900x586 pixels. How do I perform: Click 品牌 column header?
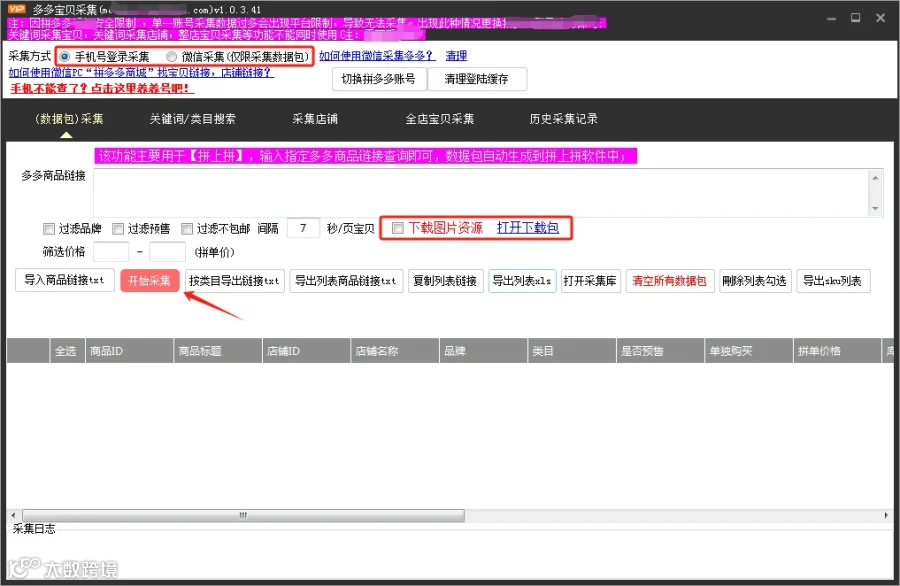[x=483, y=351]
